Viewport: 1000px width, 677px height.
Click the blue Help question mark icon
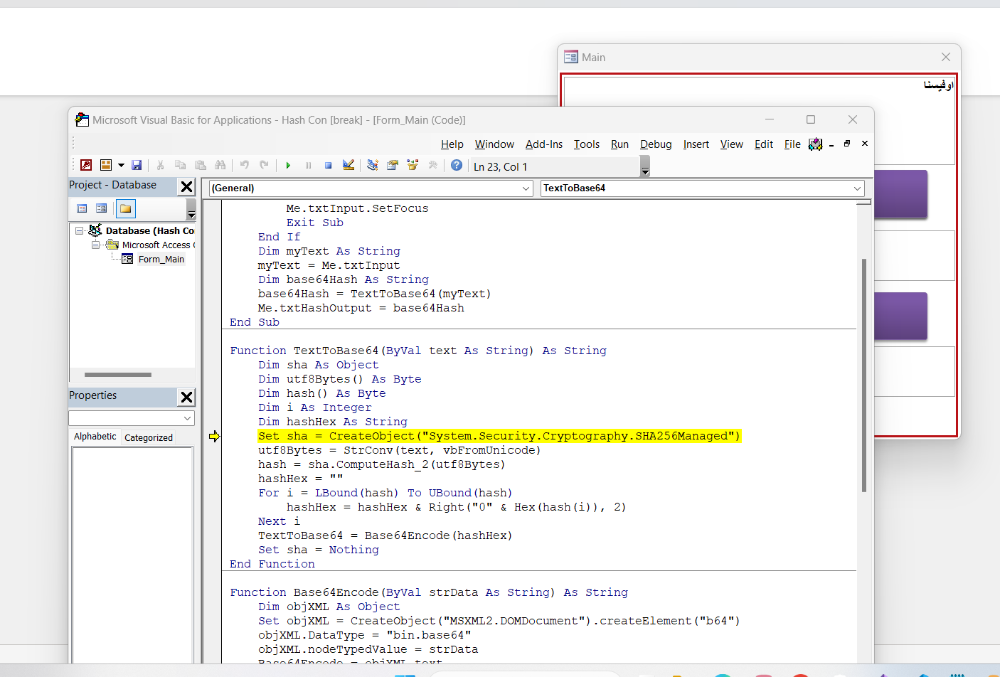(457, 165)
